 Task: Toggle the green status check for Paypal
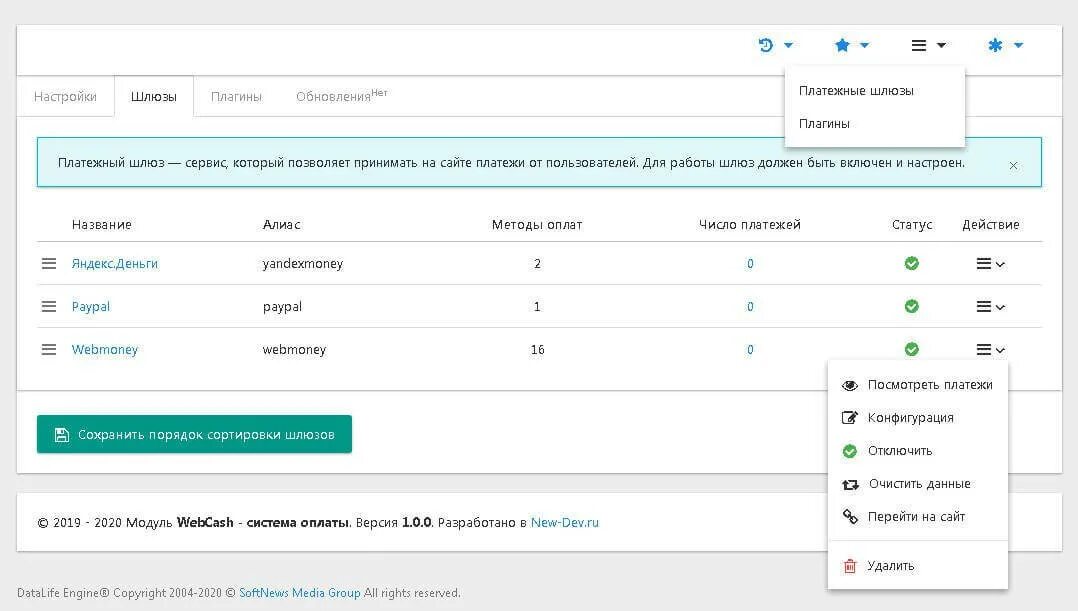tap(912, 306)
